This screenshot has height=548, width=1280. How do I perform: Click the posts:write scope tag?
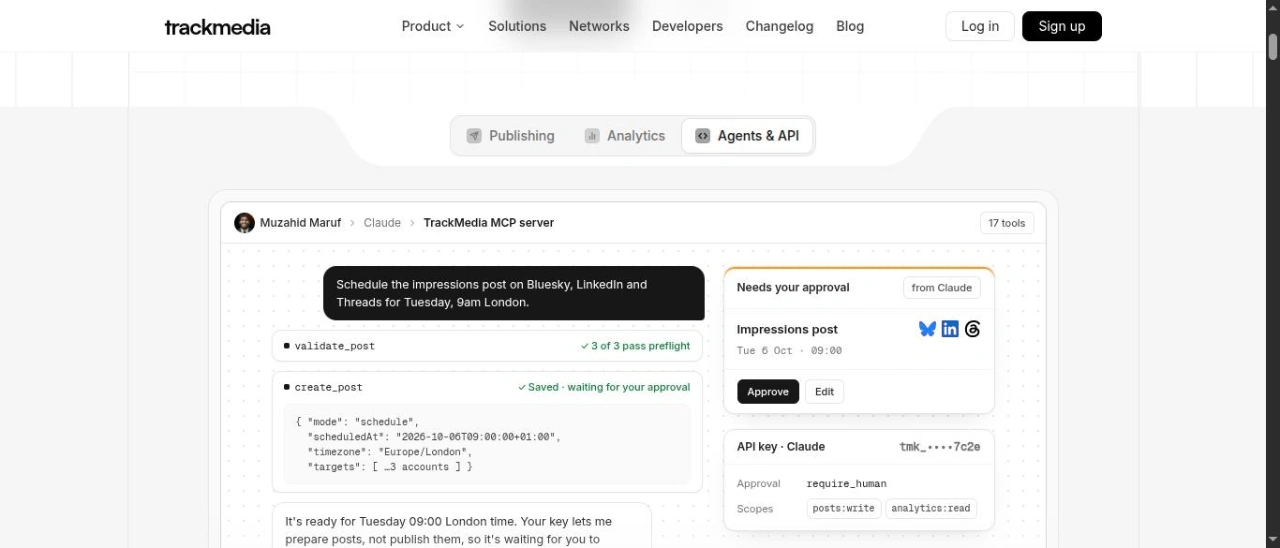pos(844,508)
